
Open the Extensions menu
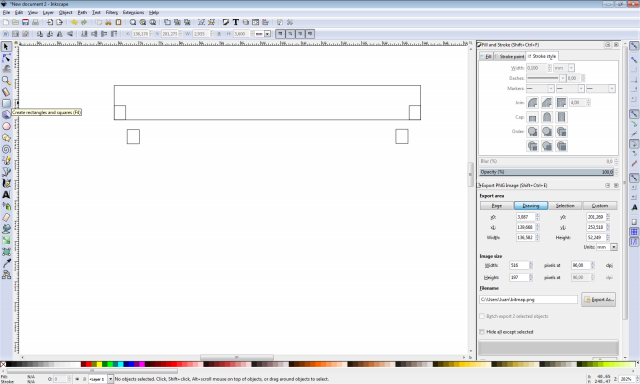tap(133, 13)
